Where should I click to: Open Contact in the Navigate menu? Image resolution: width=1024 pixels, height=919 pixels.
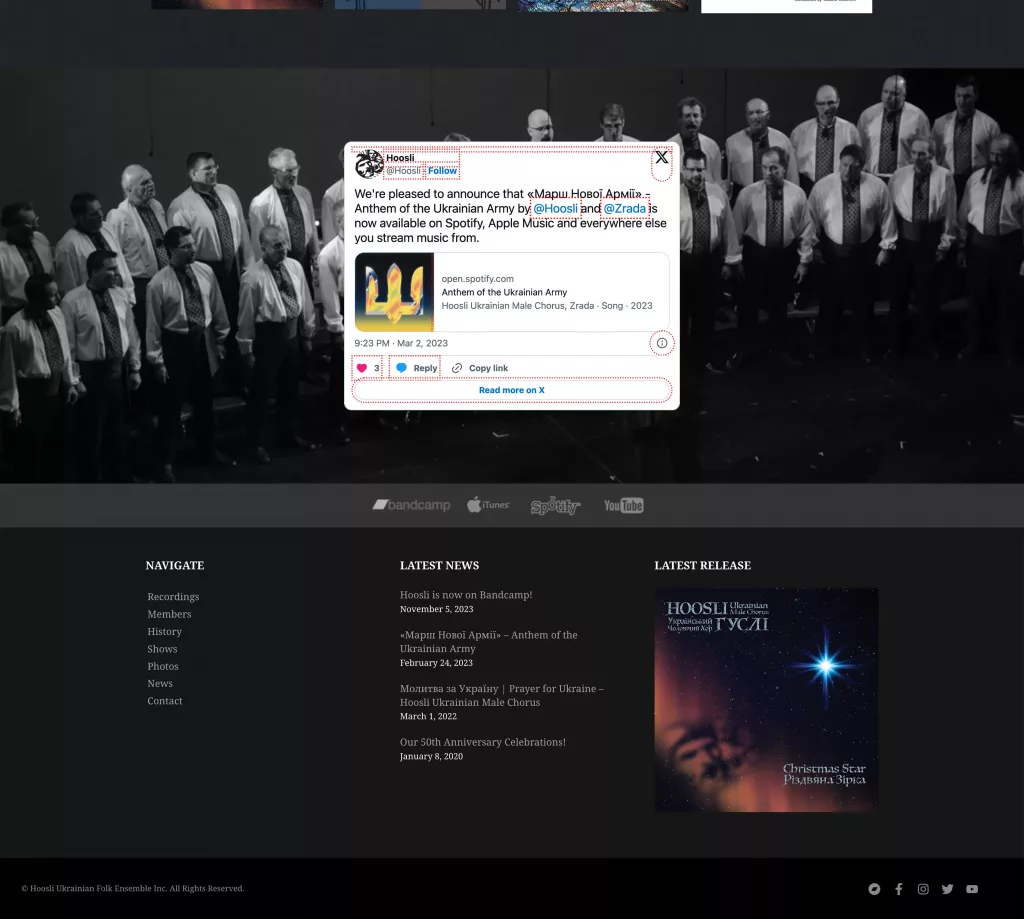tap(165, 701)
